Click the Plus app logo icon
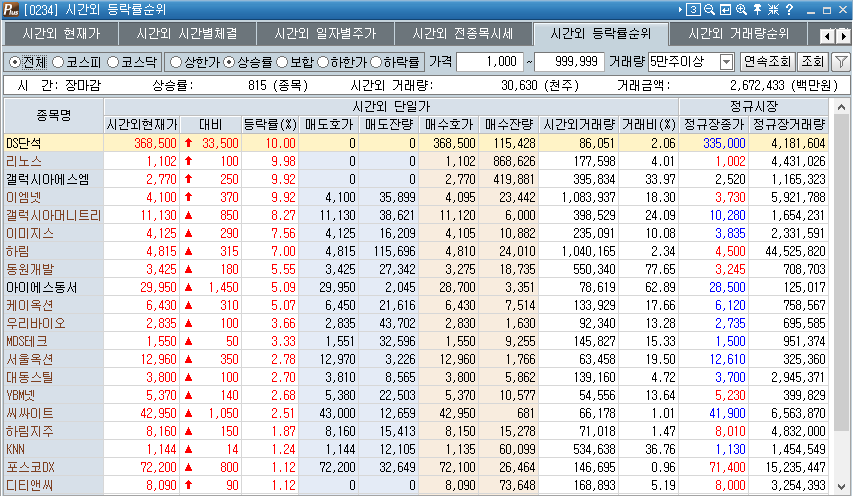853x496 pixels. 11,10
